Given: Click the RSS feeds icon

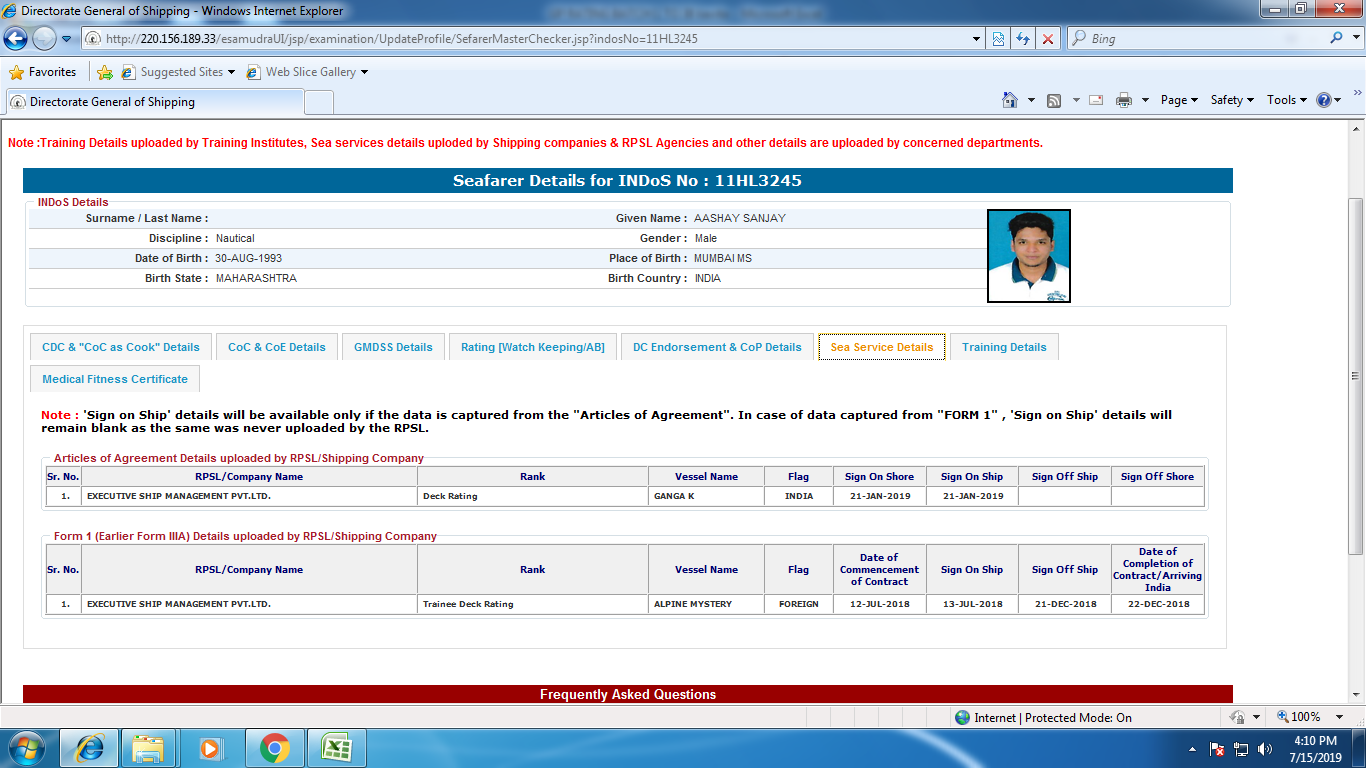Looking at the screenshot, I should coord(1054,100).
